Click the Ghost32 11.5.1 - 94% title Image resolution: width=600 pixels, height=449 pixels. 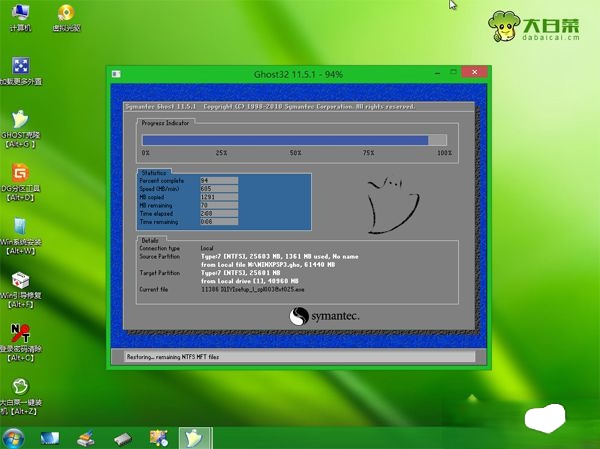coord(298,74)
